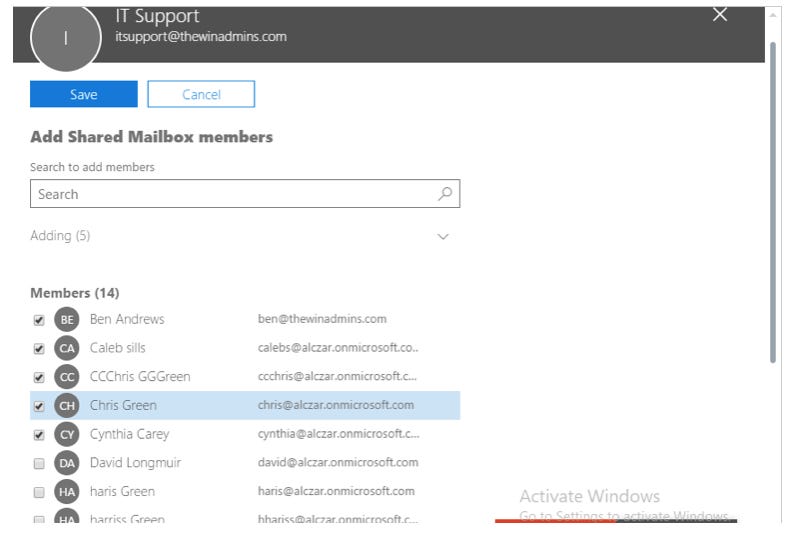This screenshot has height=542, width=793.
Task: Select the name CCChris GGGreen
Action: [x=140, y=377]
